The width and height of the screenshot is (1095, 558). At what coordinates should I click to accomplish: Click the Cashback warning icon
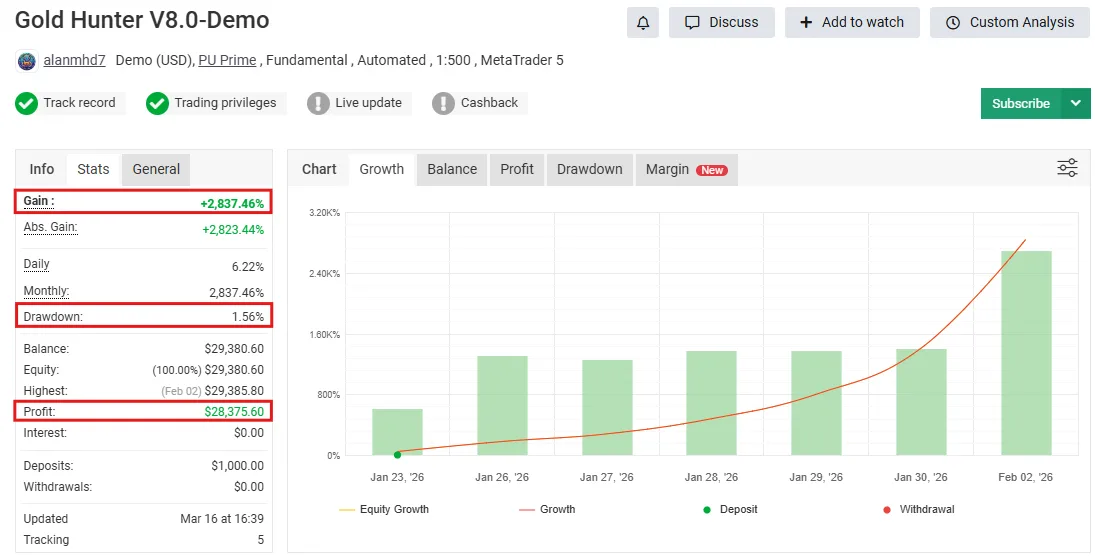[444, 103]
